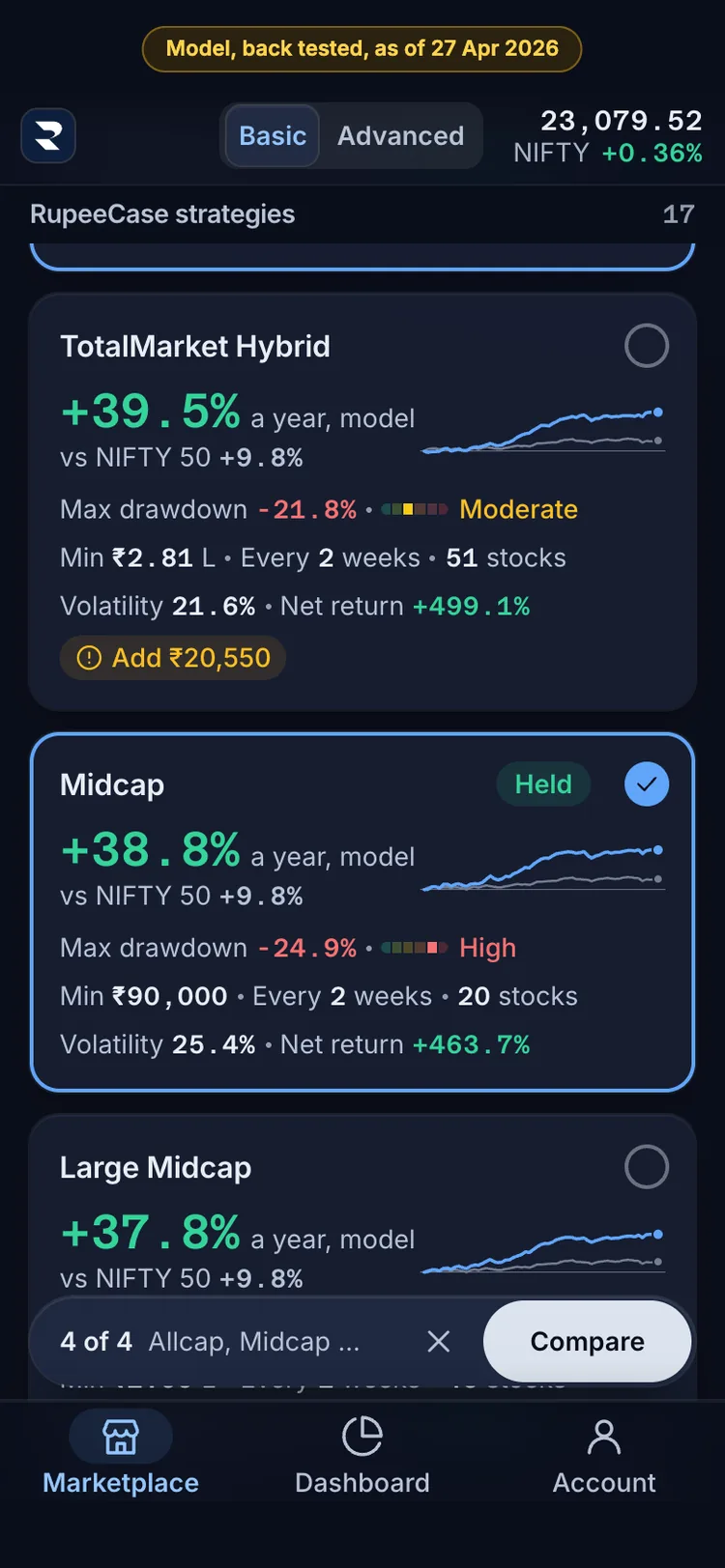Open the Marketplace storefront icon

pyautogui.click(x=121, y=1437)
